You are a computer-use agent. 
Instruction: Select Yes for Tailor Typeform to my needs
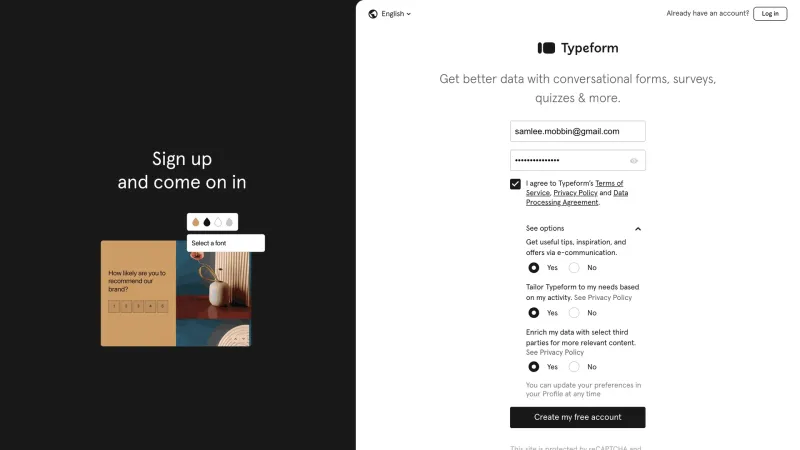click(534, 313)
